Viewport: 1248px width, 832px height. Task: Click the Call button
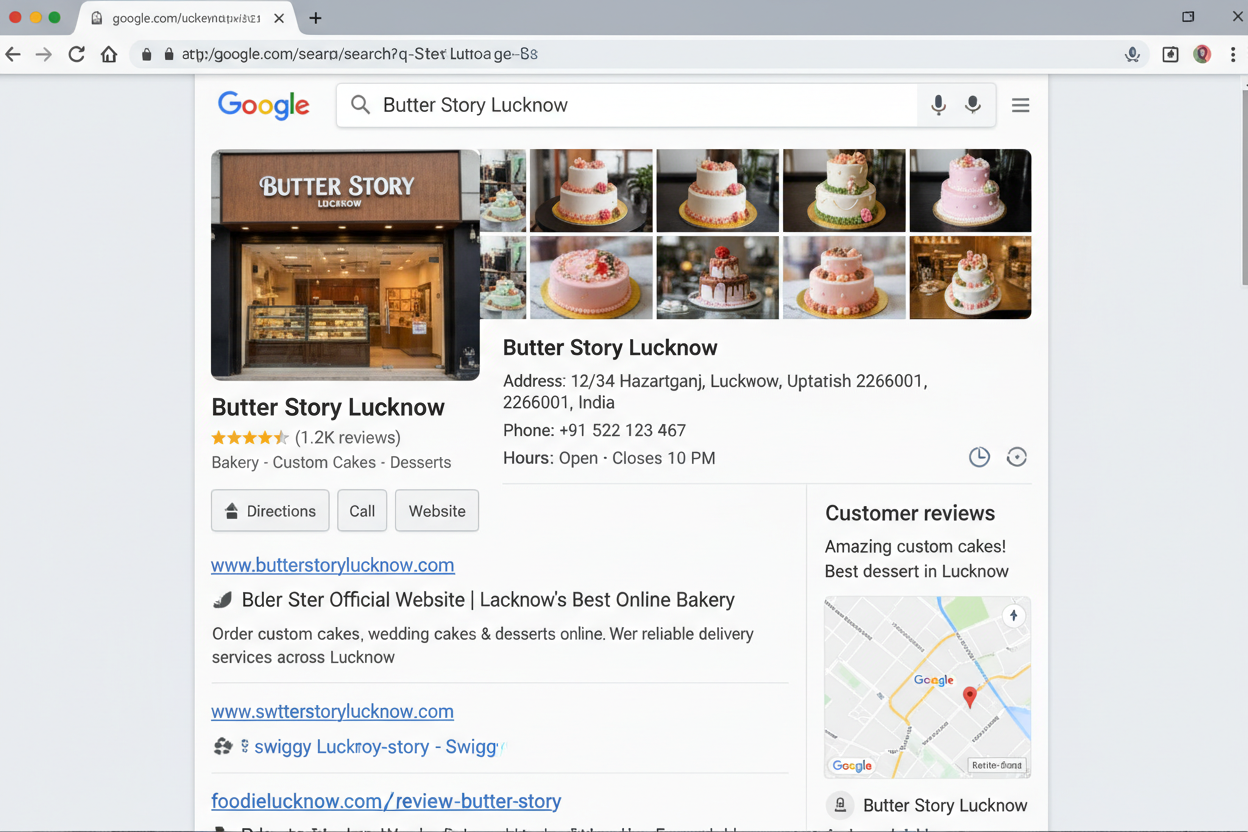click(361, 510)
